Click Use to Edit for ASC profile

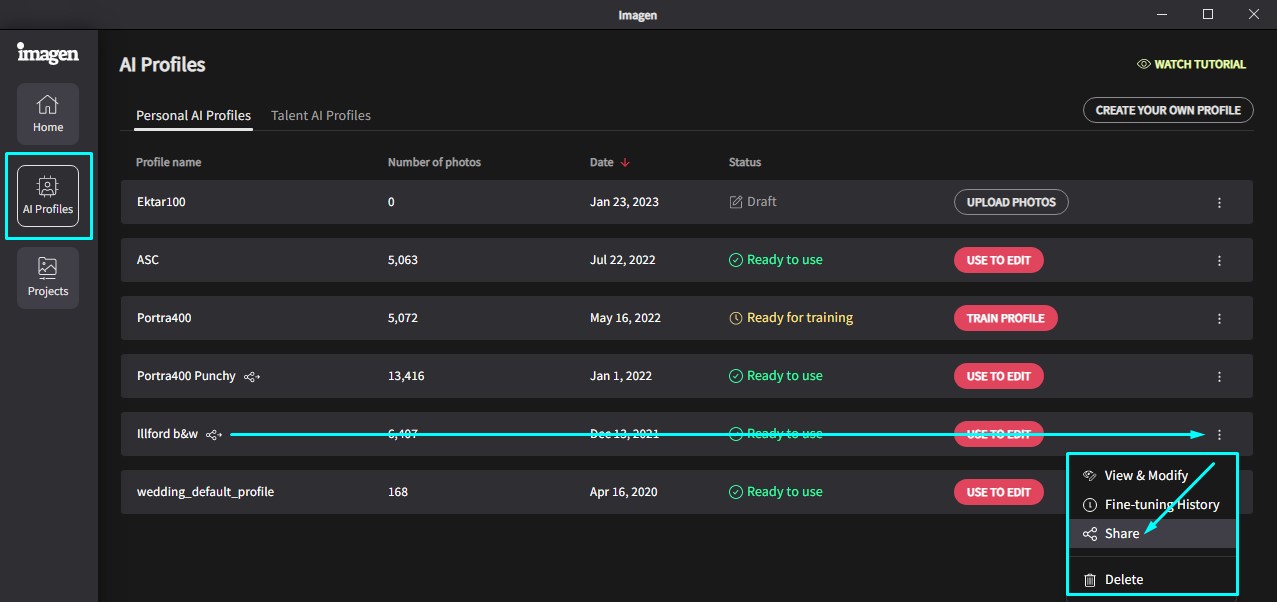pos(998,260)
